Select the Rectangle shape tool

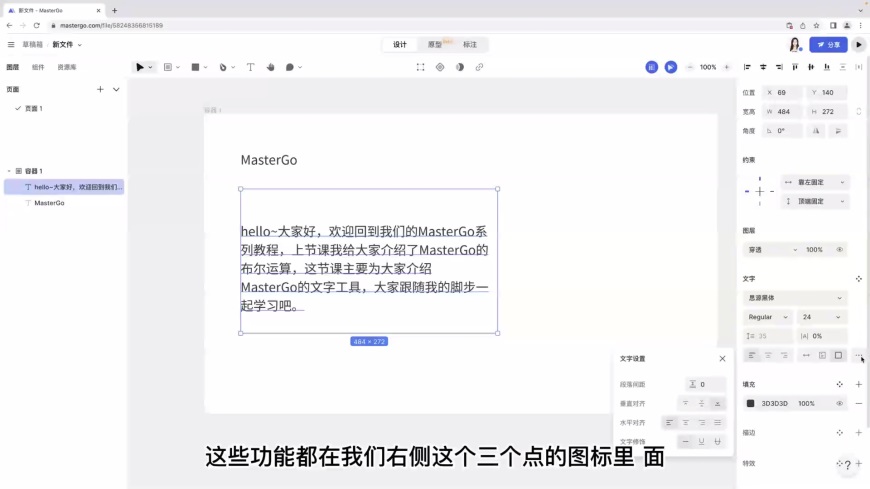[195, 67]
